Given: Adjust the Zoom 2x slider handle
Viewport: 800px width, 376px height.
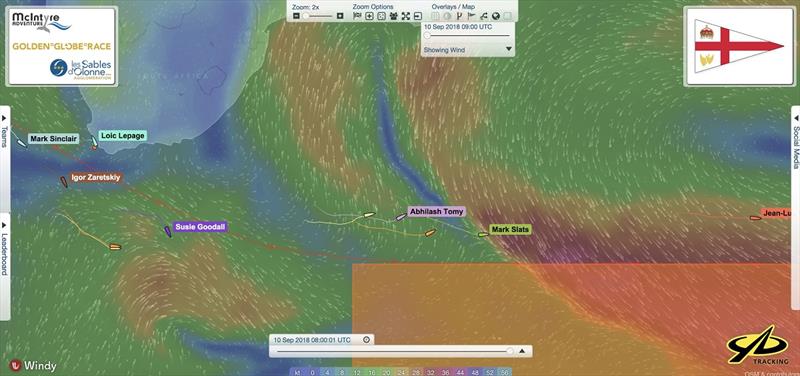Looking at the screenshot, I should click(x=306, y=16).
